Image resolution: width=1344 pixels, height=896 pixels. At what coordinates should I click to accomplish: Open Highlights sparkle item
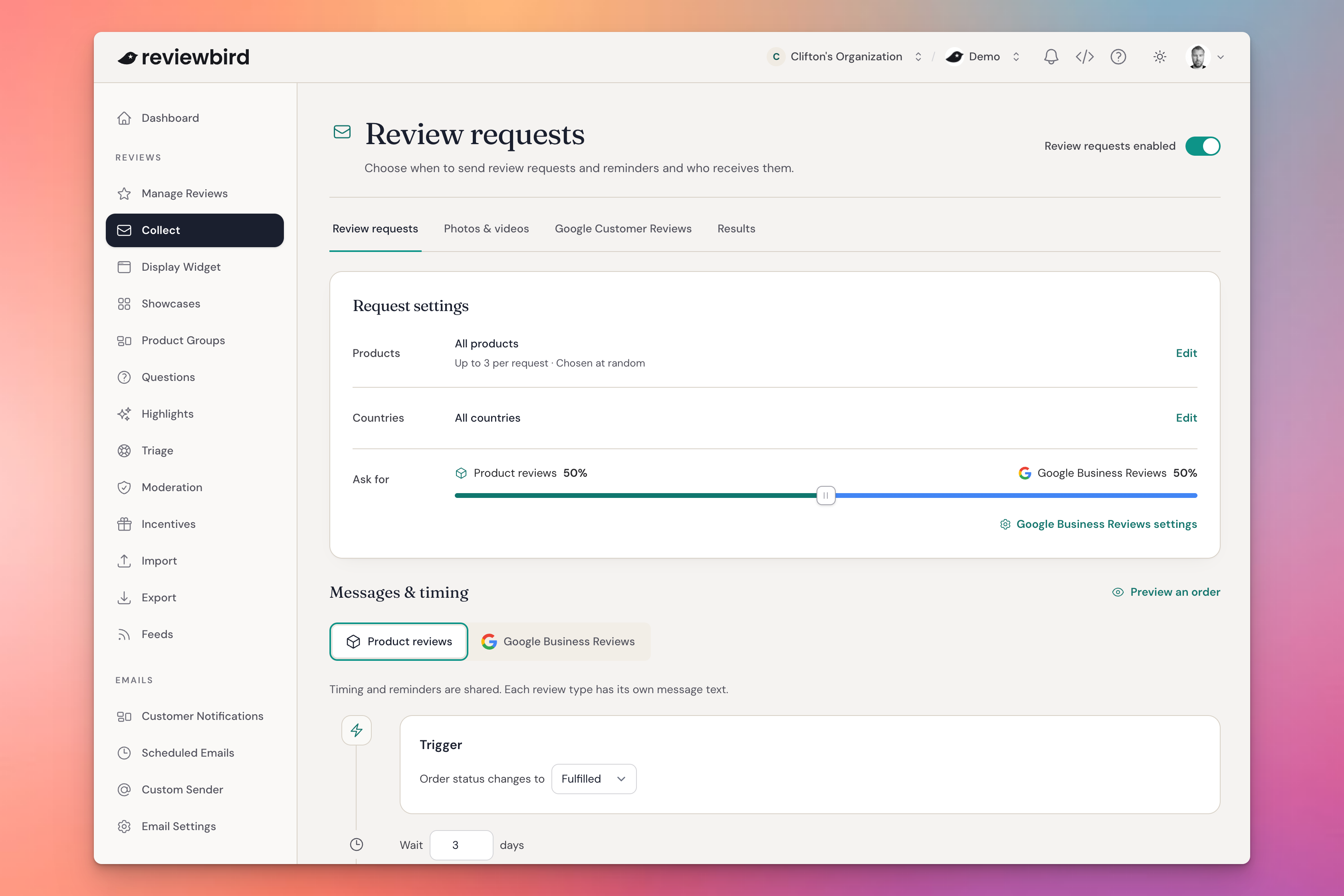click(194, 414)
